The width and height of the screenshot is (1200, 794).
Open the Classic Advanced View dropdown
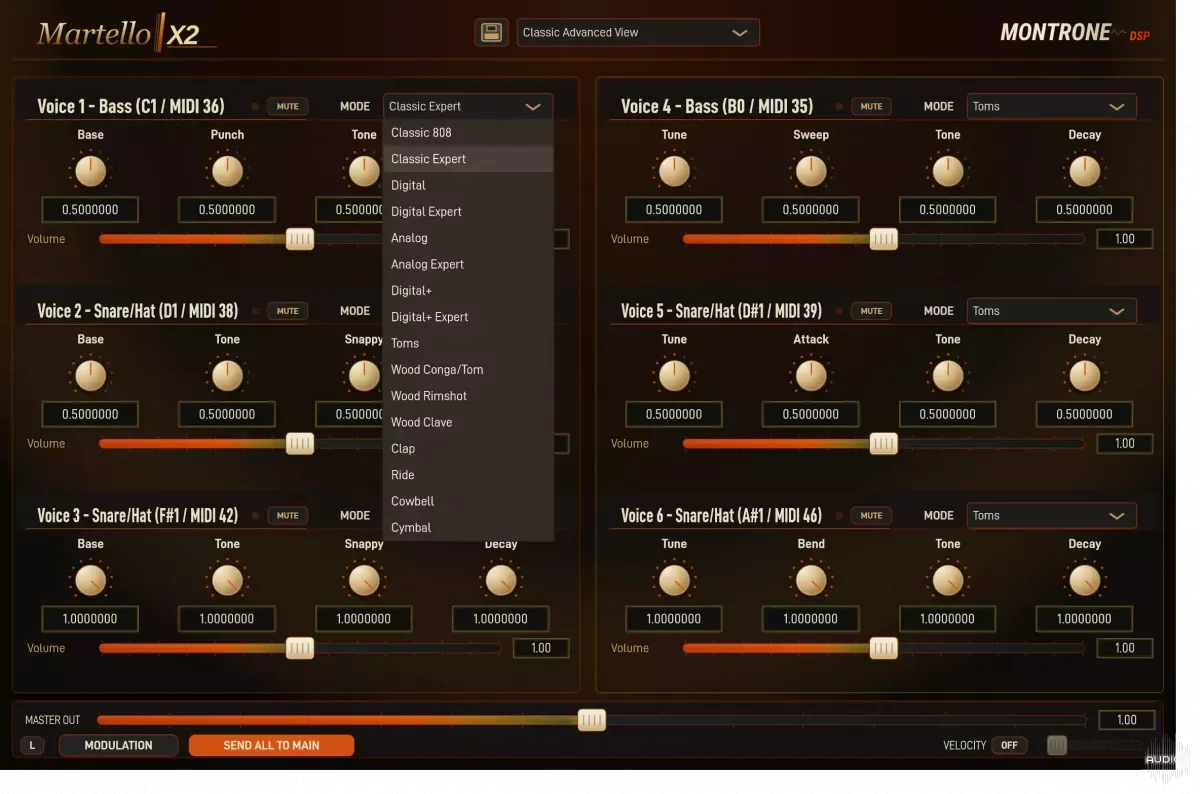tap(638, 32)
